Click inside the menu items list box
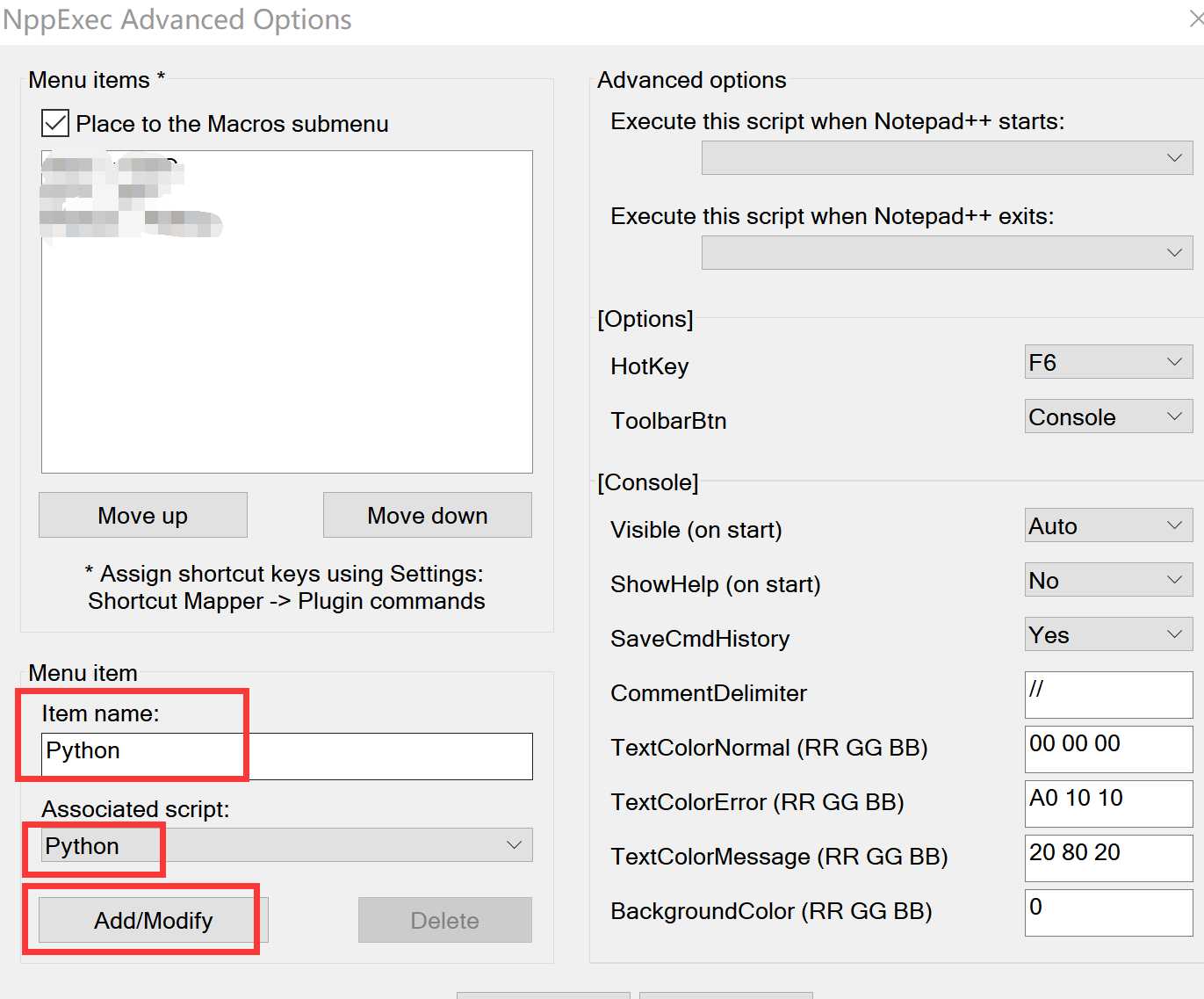The image size is (1204, 999). 286,351
